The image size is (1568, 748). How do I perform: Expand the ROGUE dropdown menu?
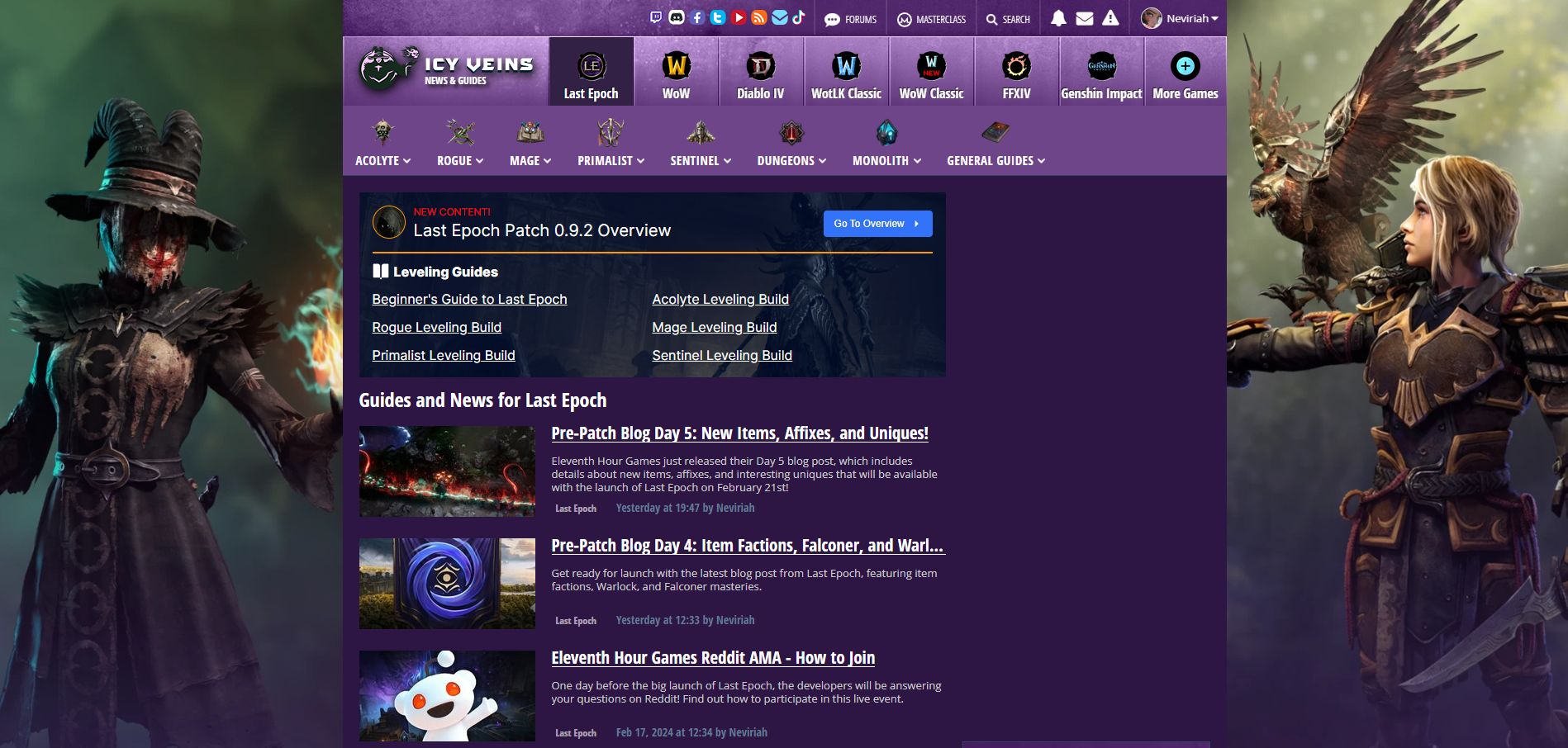click(x=460, y=161)
